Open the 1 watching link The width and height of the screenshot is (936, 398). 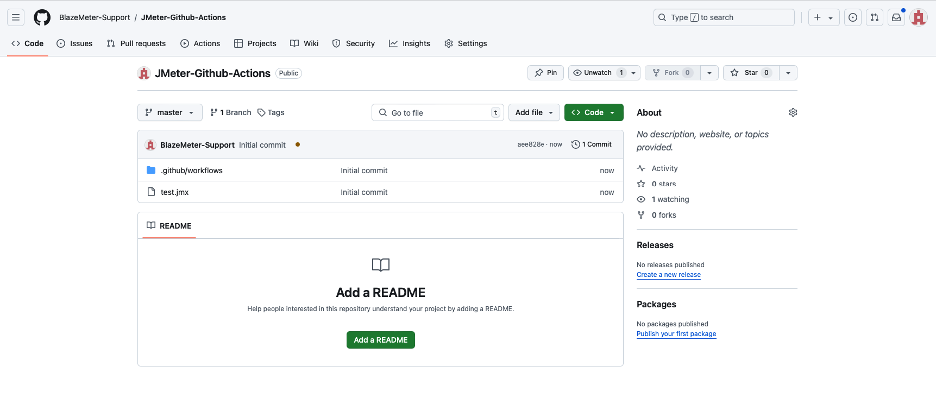pyautogui.click(x=663, y=199)
